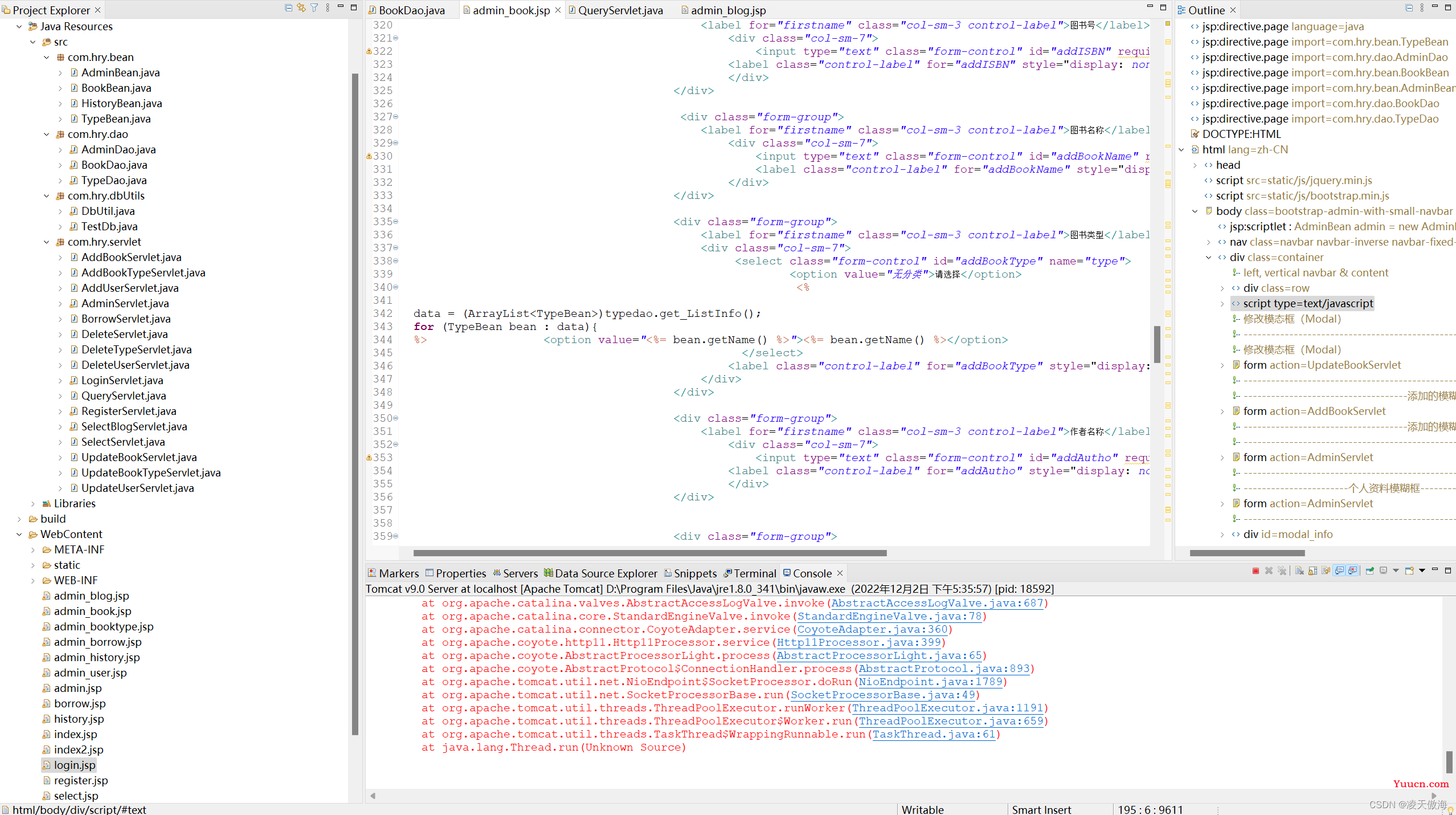Click warning marker on line 330
Viewport: 1456px width, 815px height.
369,156
